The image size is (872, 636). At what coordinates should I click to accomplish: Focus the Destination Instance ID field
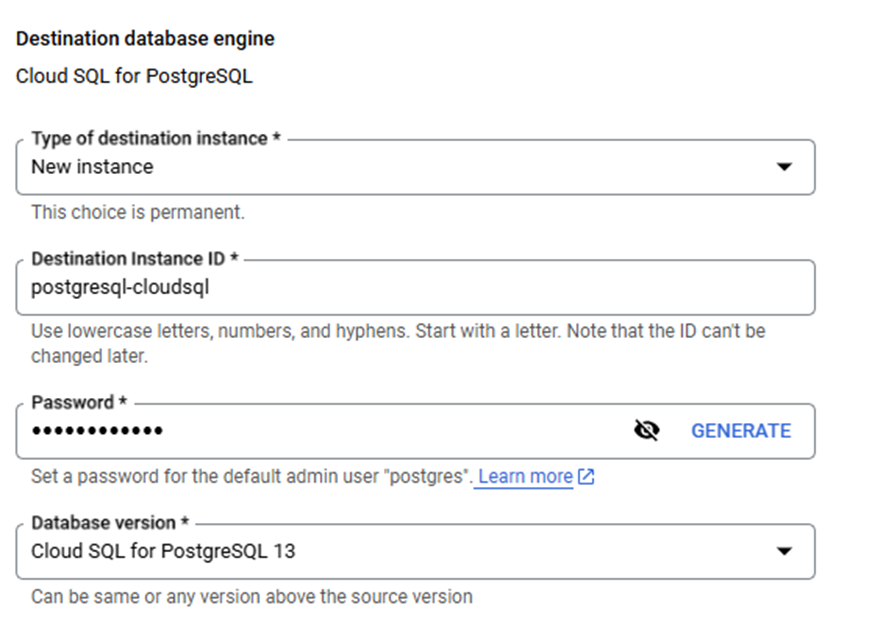(x=415, y=287)
